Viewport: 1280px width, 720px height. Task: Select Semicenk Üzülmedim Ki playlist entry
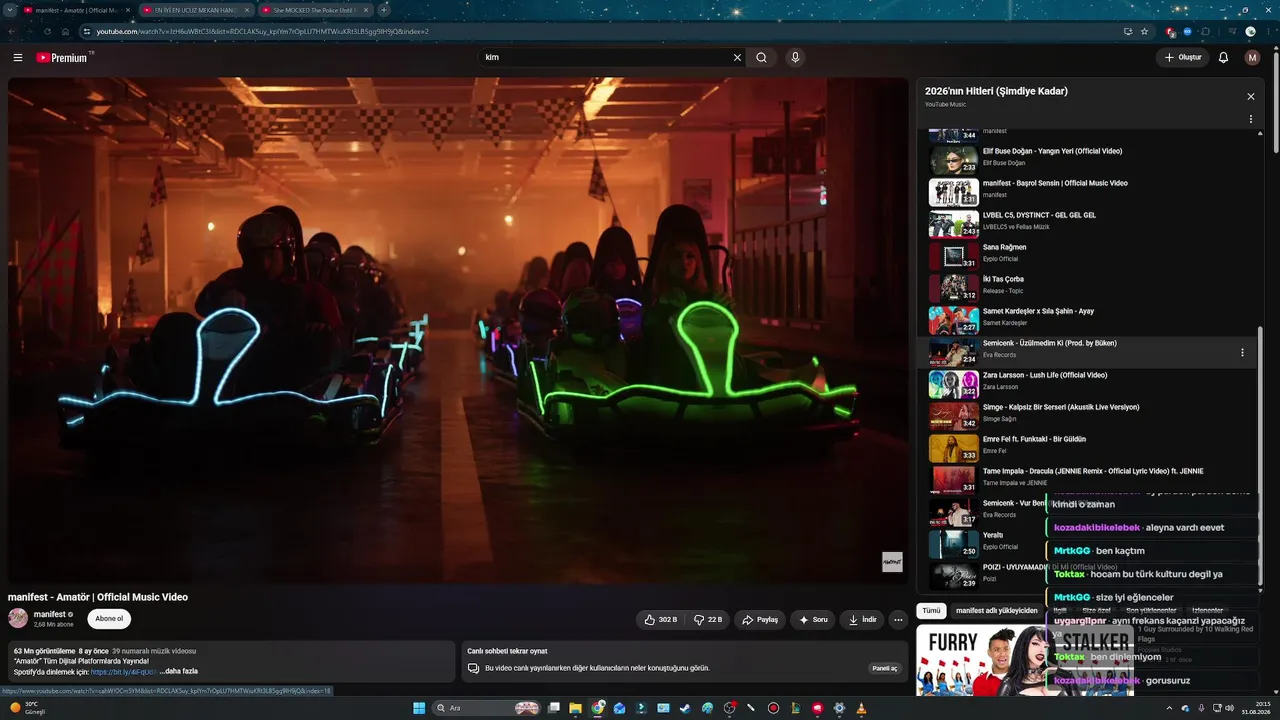(x=1086, y=352)
